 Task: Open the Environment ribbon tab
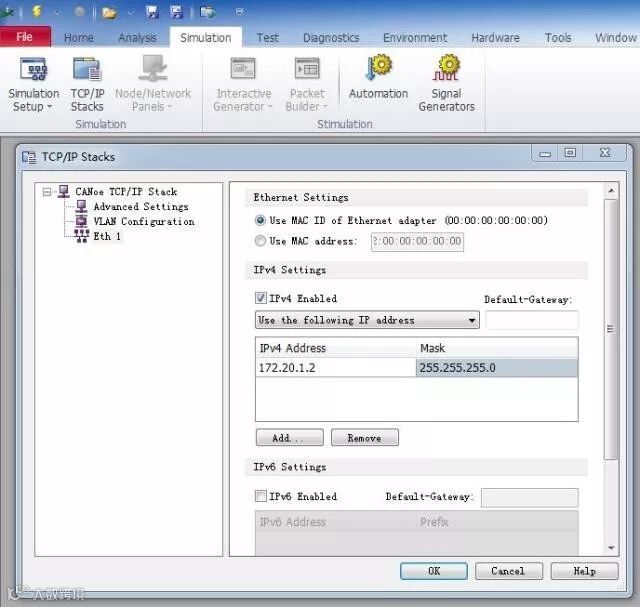pyautogui.click(x=415, y=38)
